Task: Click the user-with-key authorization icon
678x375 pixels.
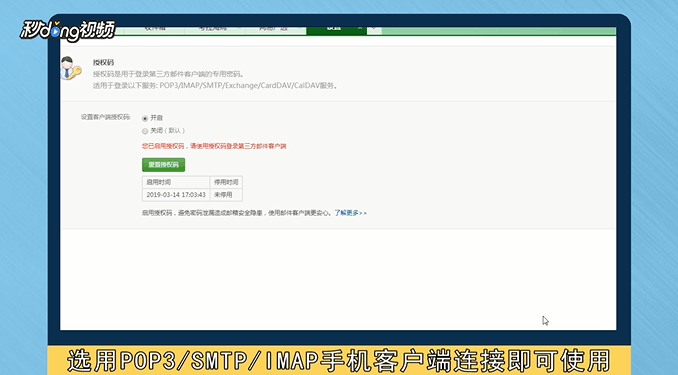Action: [70, 68]
